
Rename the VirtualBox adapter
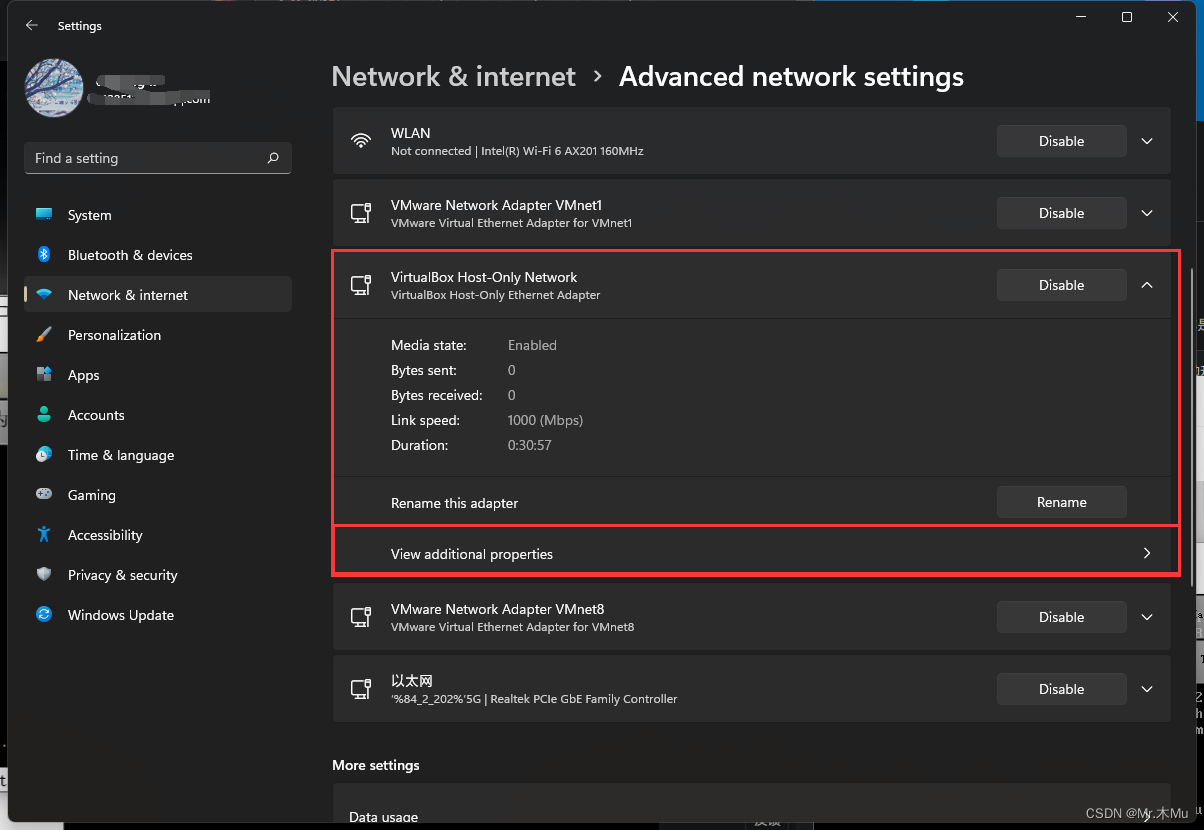[x=1060, y=502]
